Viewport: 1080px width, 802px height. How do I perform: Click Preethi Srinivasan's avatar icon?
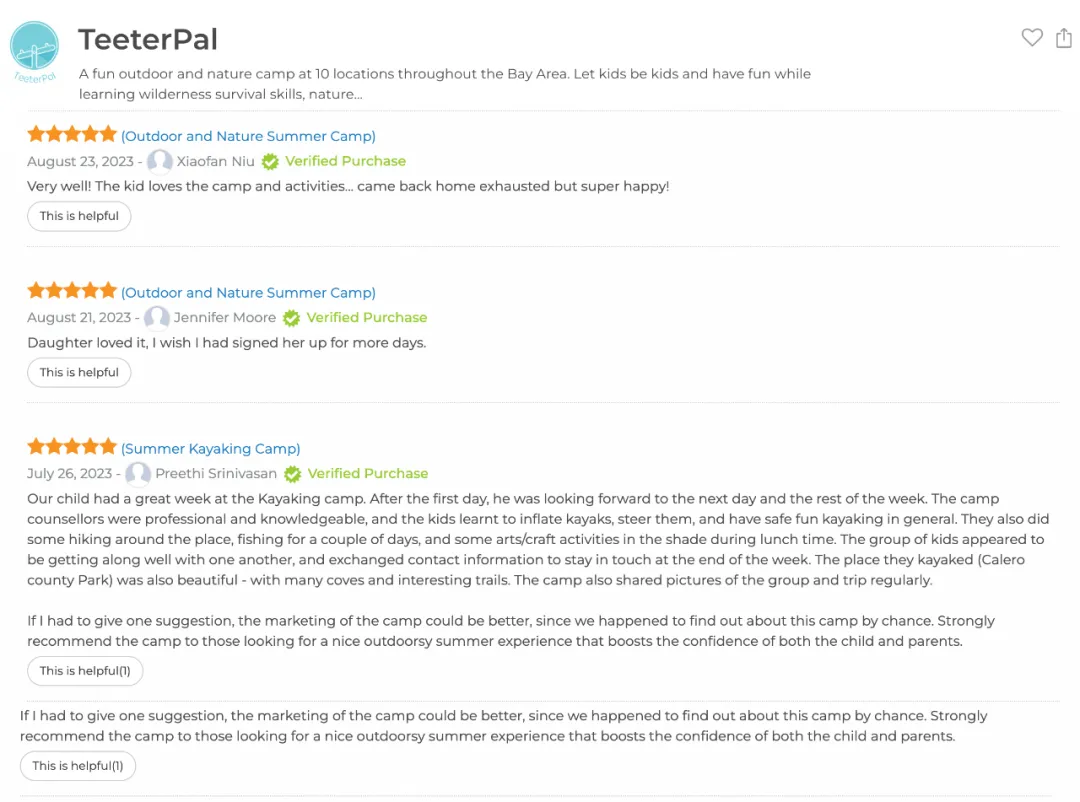[138, 473]
